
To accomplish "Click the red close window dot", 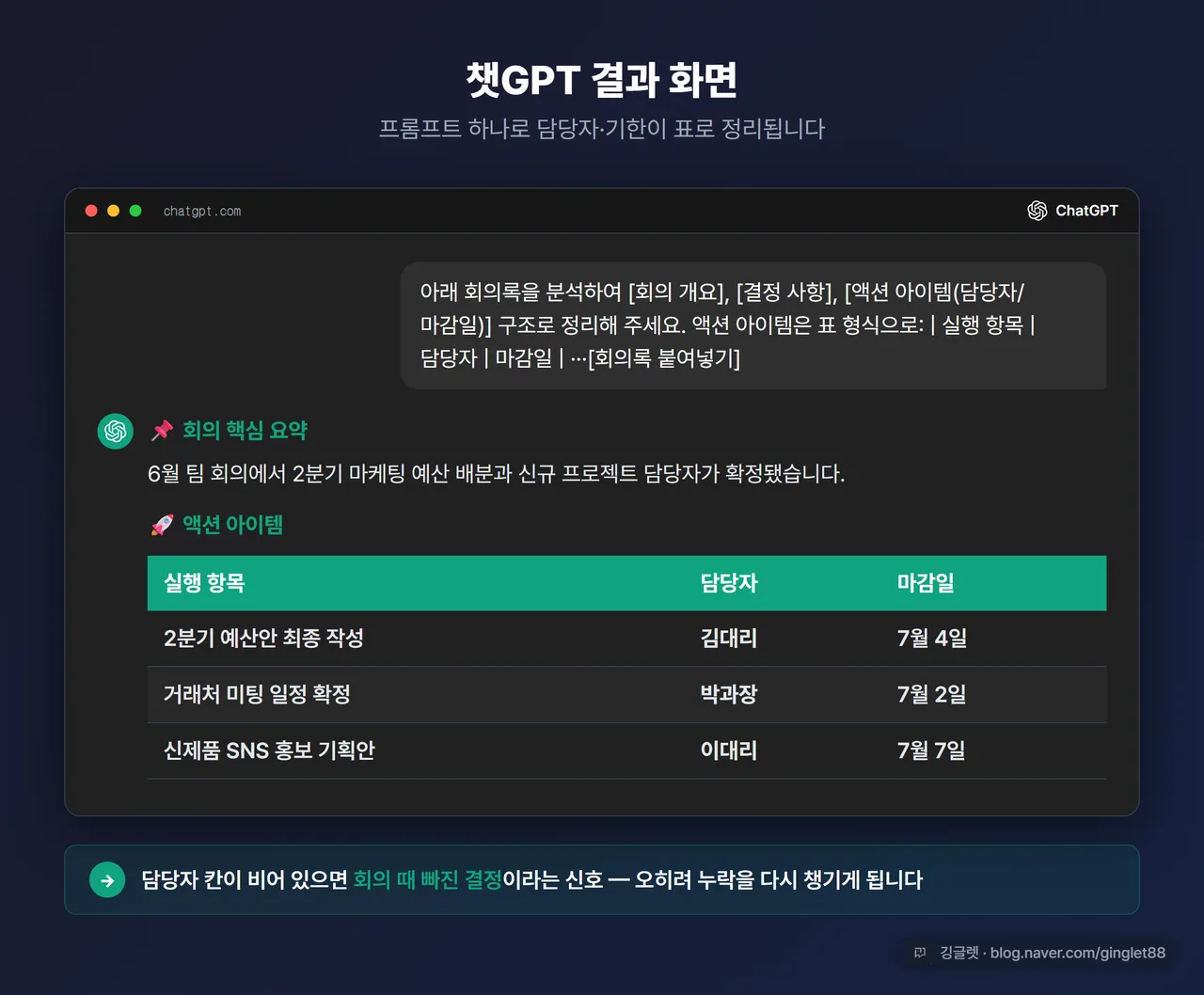I will point(91,211).
